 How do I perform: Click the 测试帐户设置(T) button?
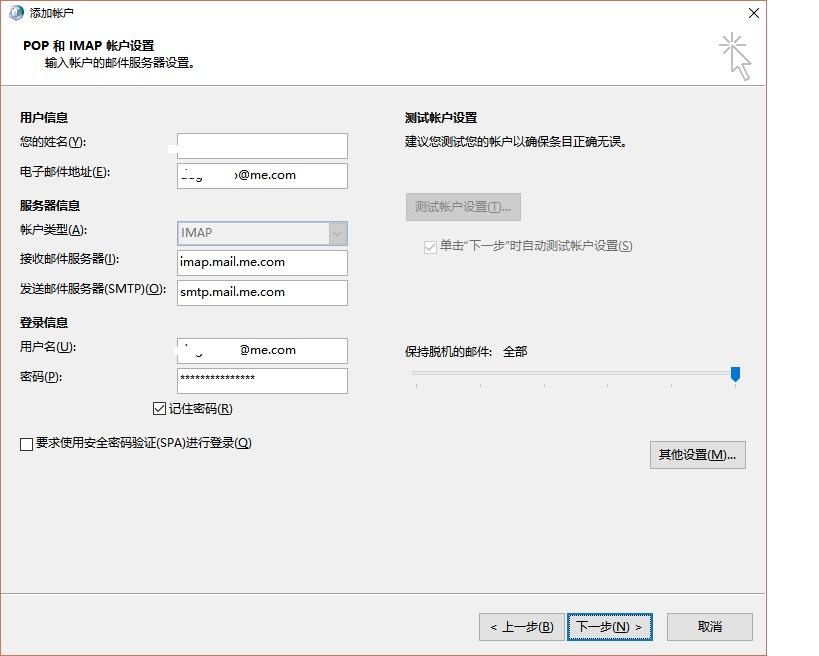(x=463, y=207)
